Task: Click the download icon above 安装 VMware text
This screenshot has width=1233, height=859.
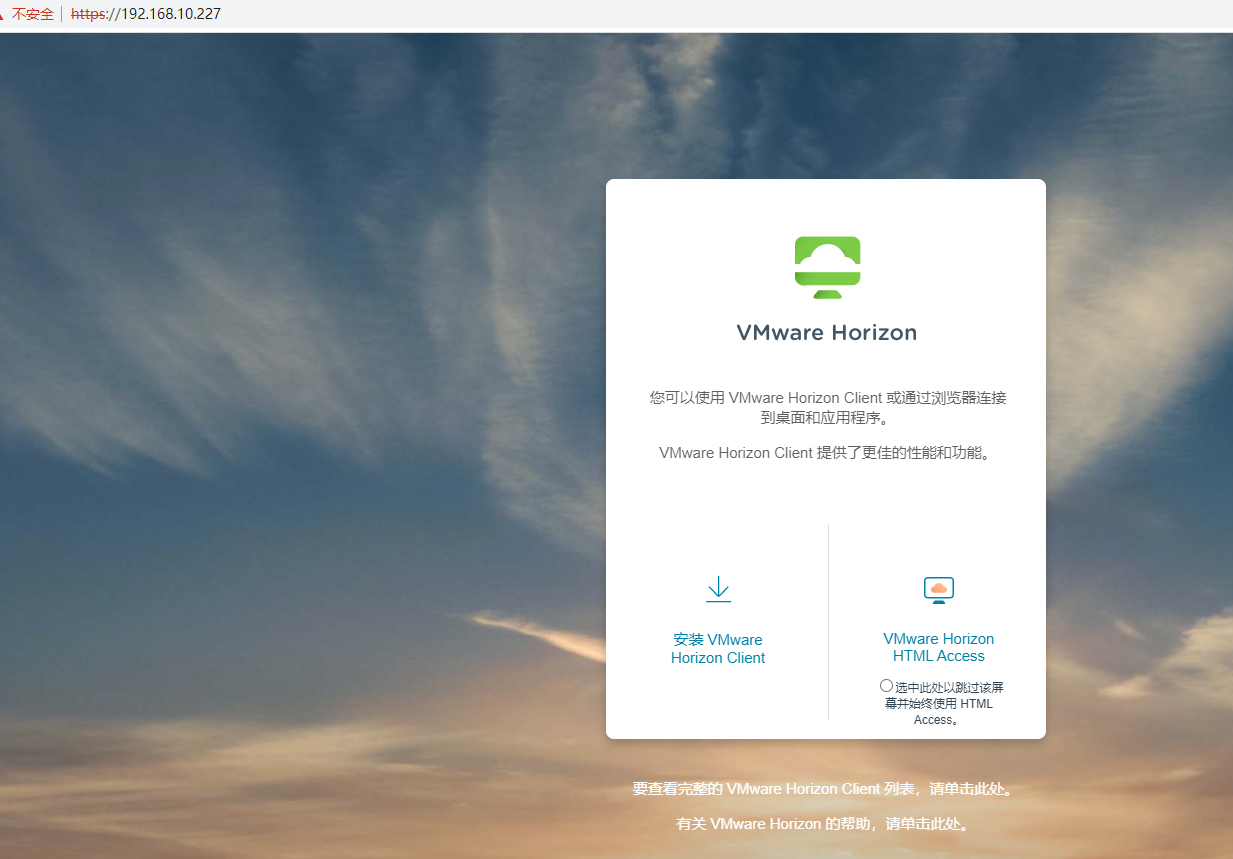Action: point(718,589)
